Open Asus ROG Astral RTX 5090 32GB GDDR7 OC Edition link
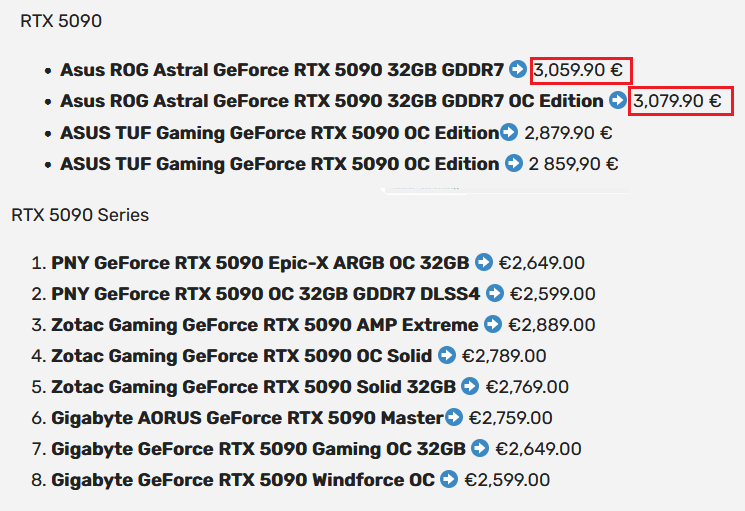 (x=332, y=101)
